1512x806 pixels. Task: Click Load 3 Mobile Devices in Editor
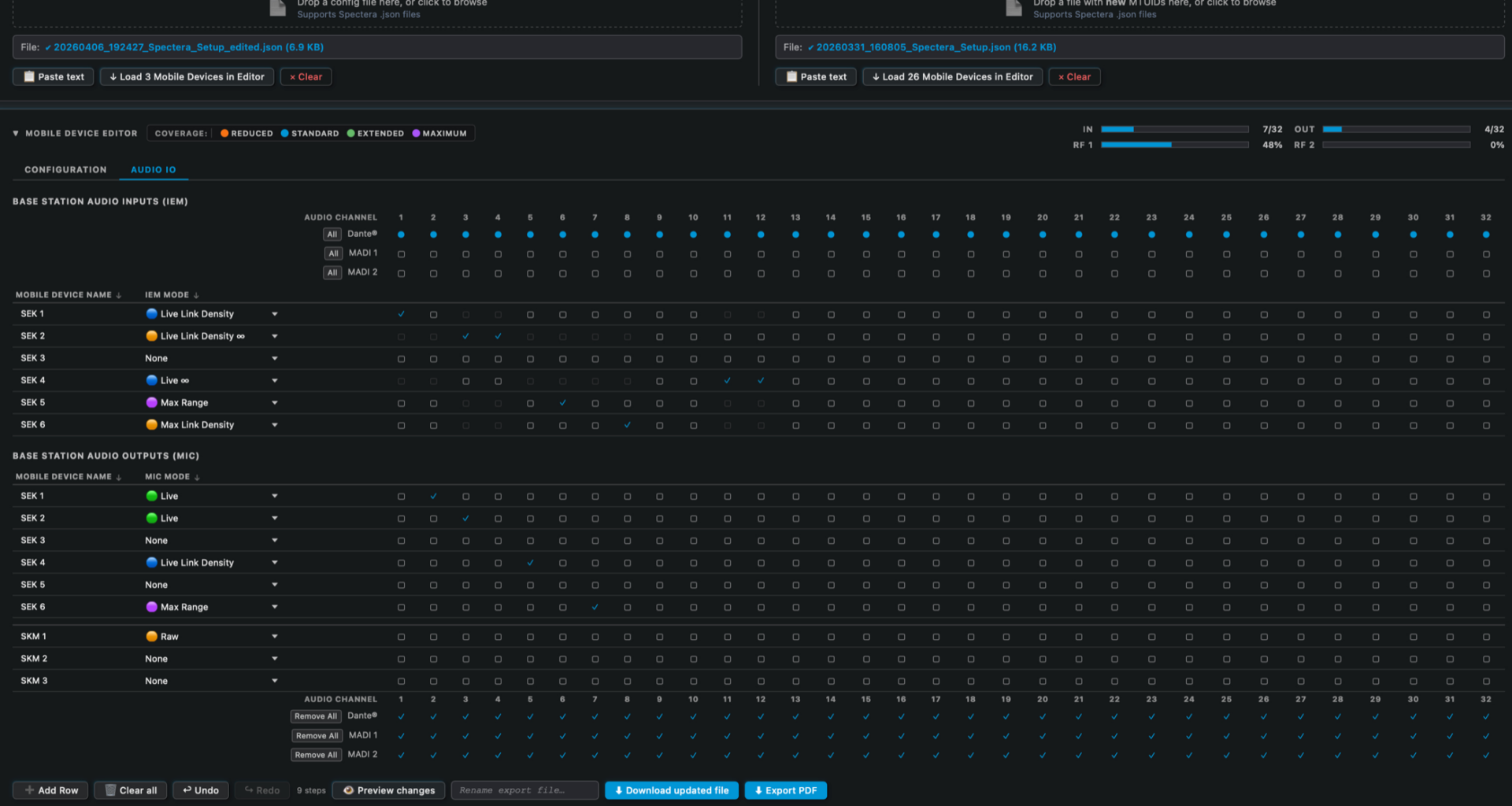point(187,77)
